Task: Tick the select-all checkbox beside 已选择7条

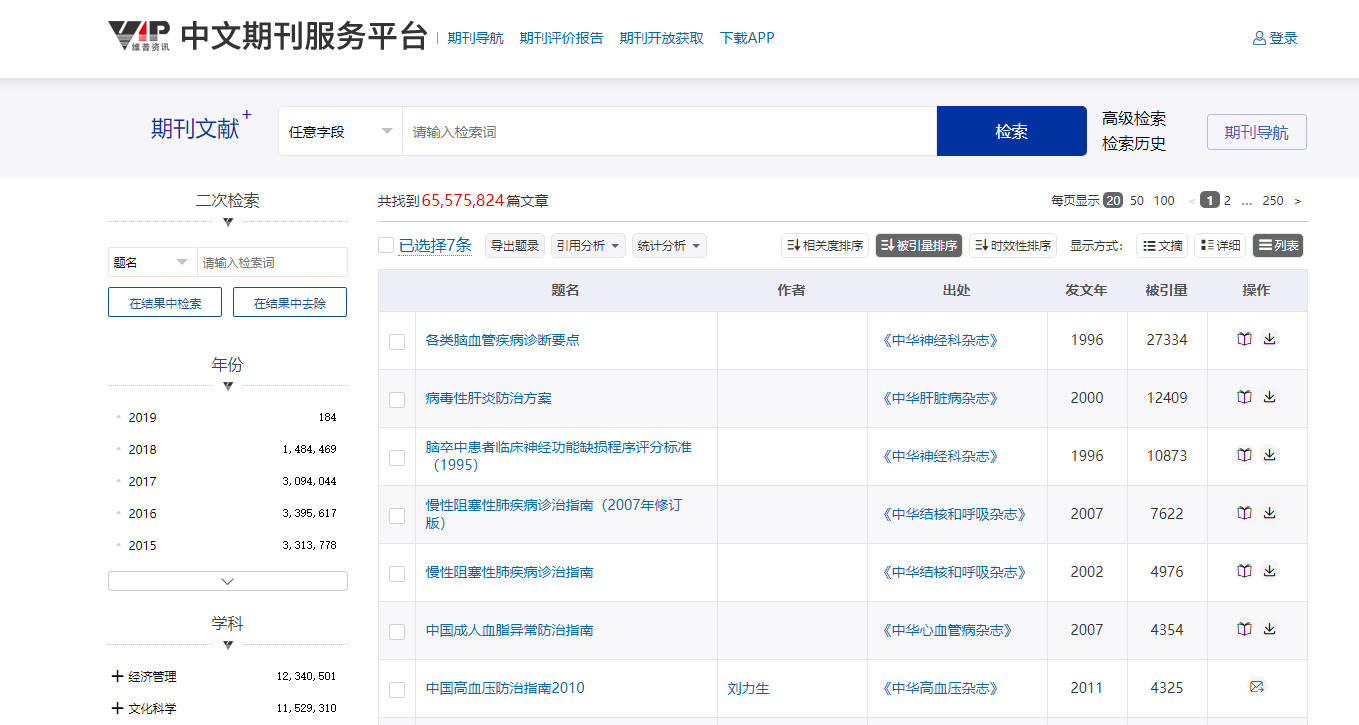Action: 386,245
